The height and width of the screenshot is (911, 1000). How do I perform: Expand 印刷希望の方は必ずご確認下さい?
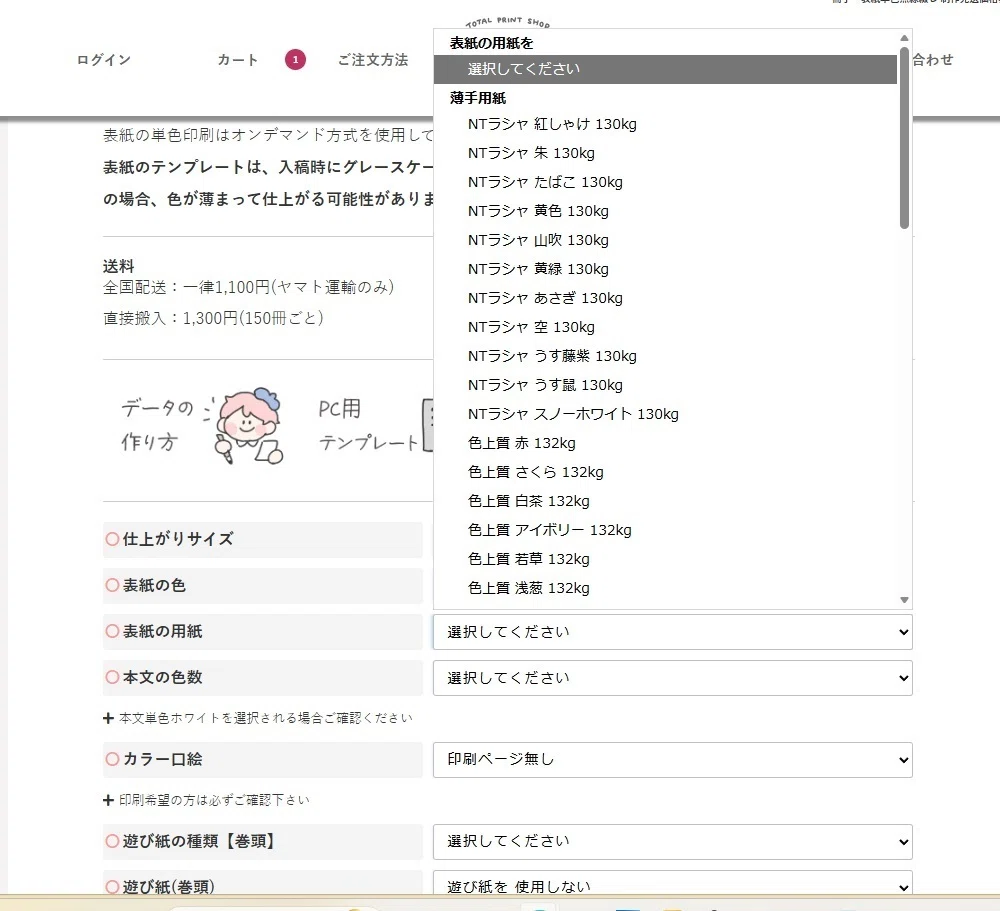(x=207, y=800)
